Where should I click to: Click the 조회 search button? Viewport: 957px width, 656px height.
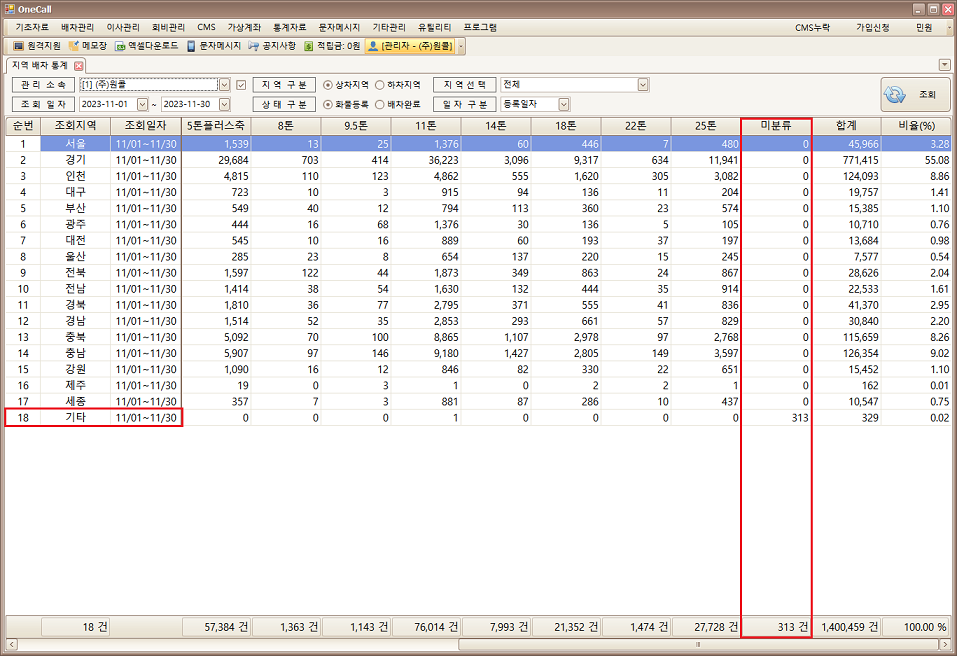[914, 94]
